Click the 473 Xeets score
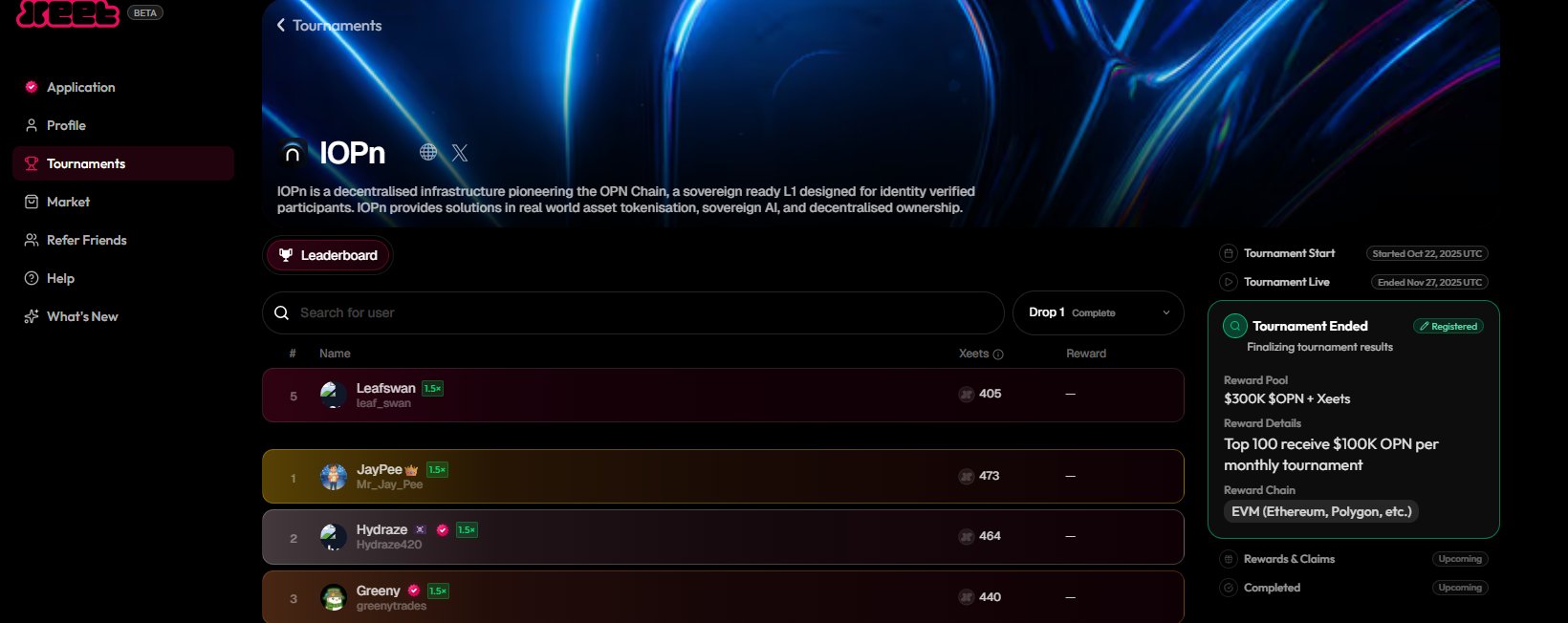1568x623 pixels. click(x=990, y=476)
